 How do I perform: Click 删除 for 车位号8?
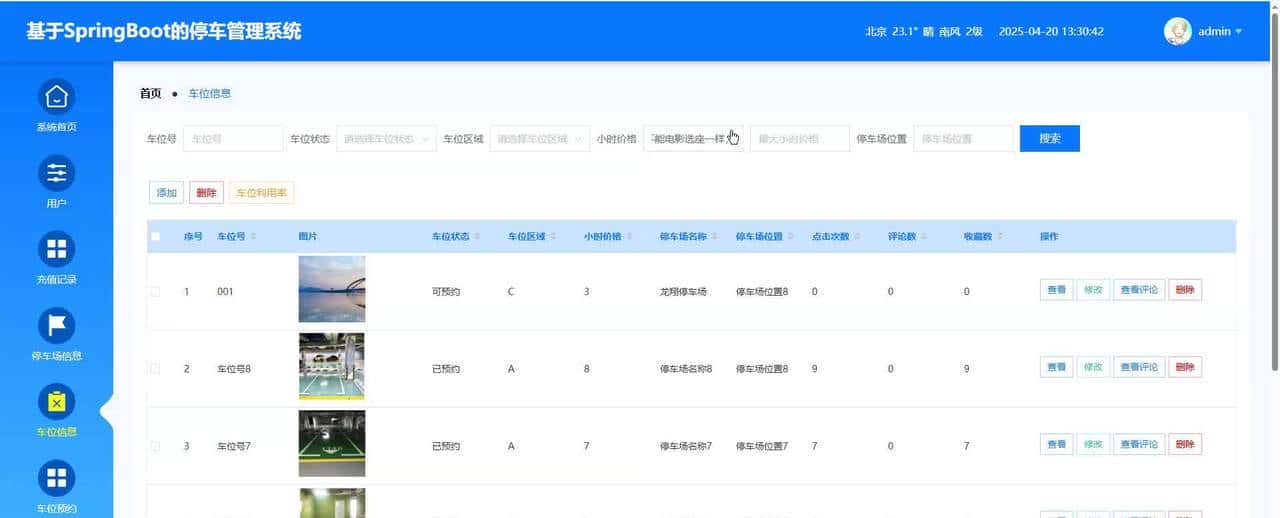click(x=1185, y=367)
